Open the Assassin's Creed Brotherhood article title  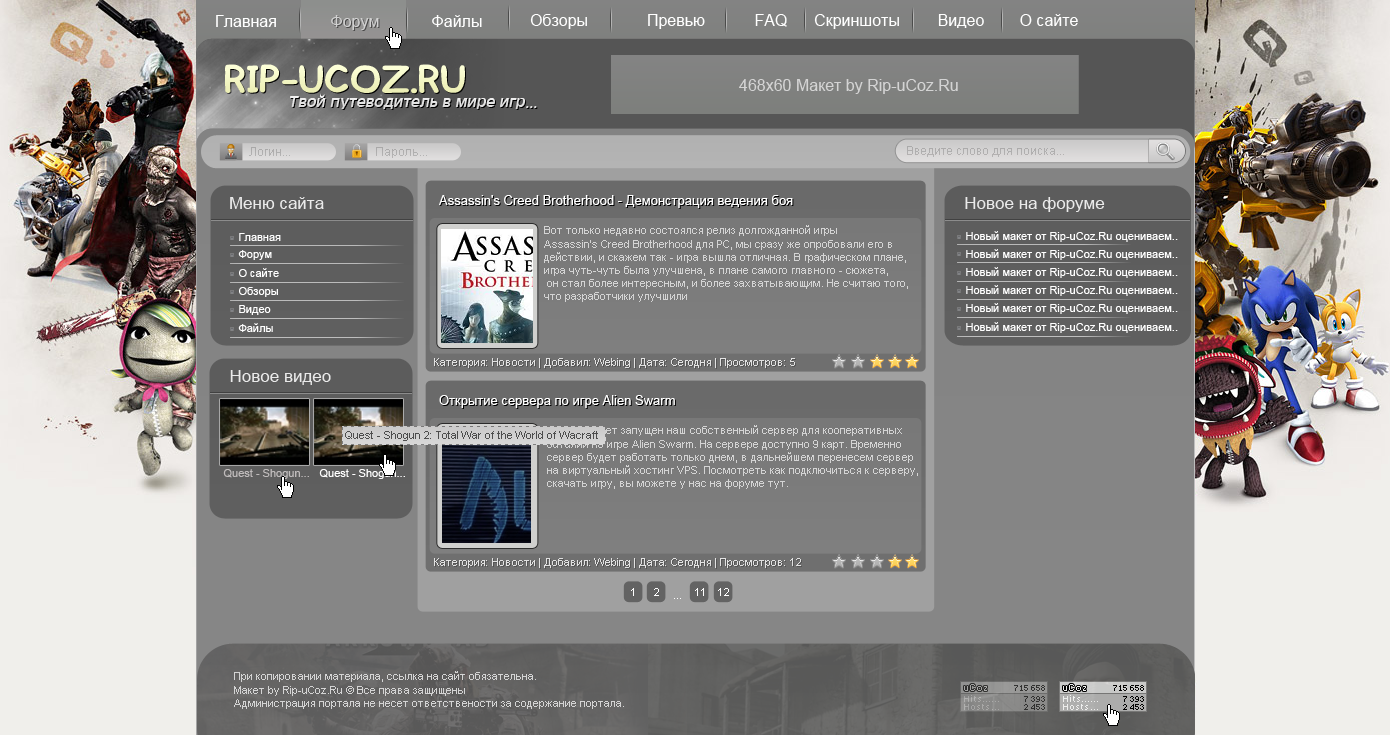(x=615, y=201)
